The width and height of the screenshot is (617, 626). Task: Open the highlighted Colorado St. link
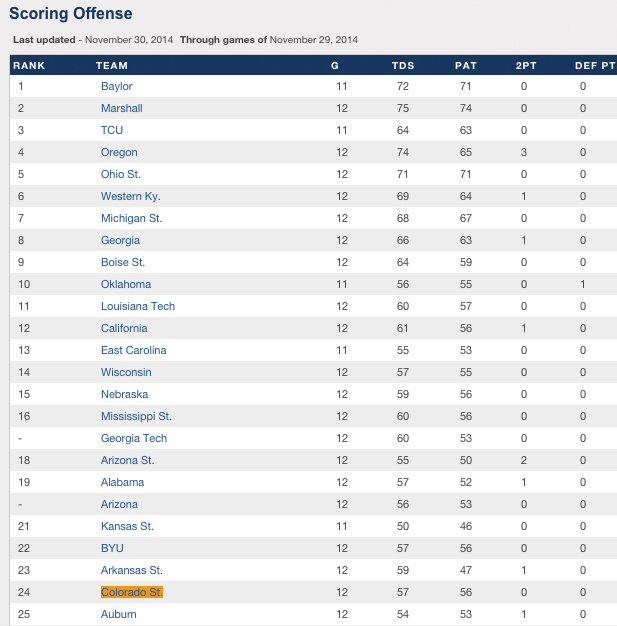pos(132,592)
